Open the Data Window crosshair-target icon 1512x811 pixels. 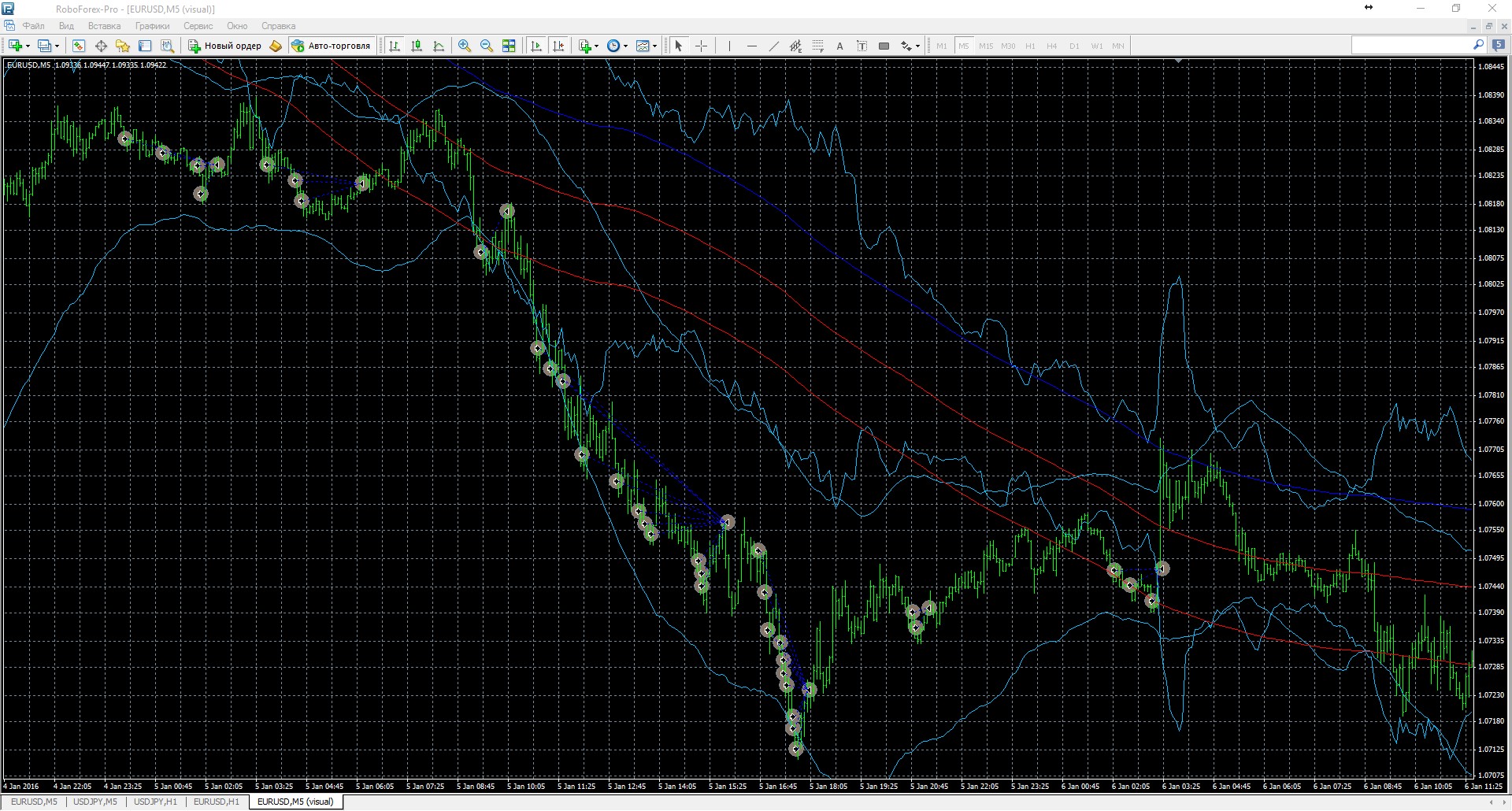tap(101, 46)
